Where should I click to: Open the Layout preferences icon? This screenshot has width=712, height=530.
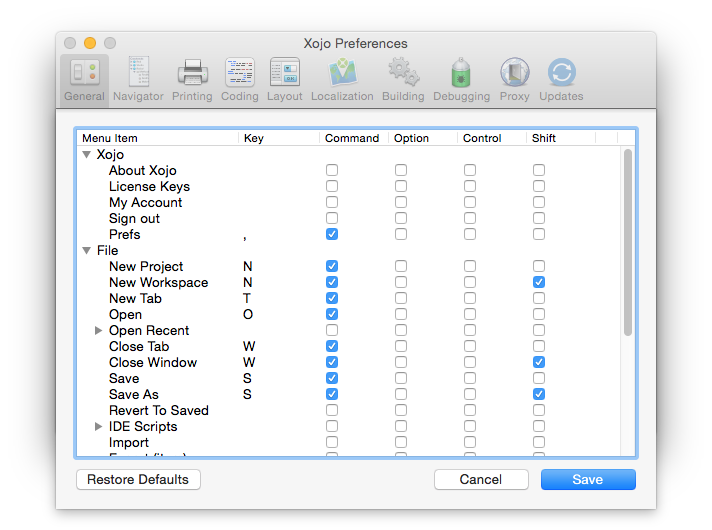click(x=285, y=72)
